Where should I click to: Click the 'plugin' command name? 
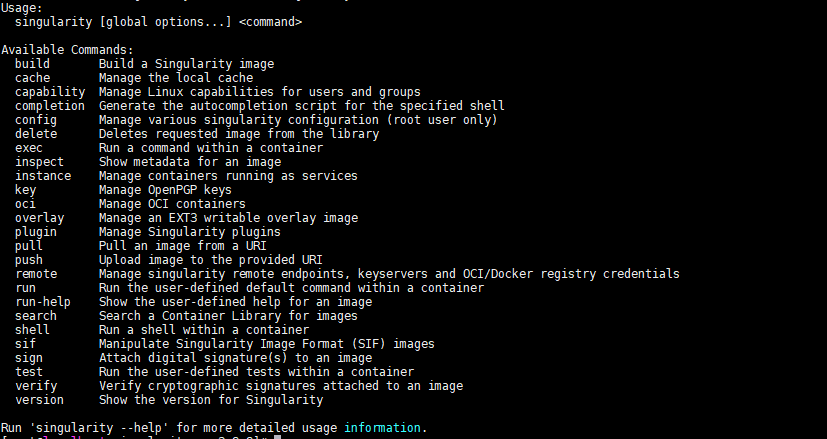coord(36,232)
